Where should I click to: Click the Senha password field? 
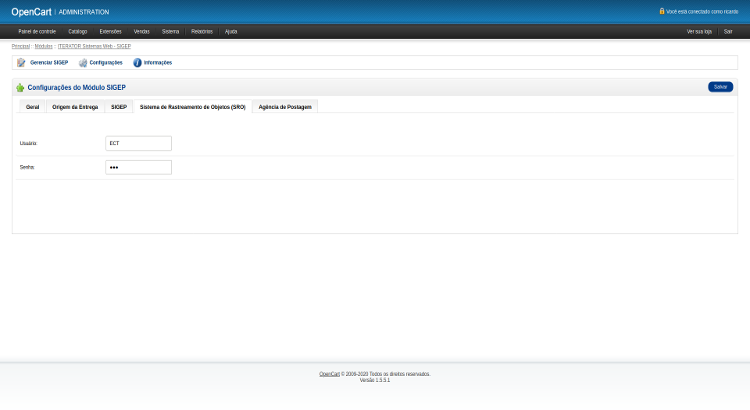138,167
